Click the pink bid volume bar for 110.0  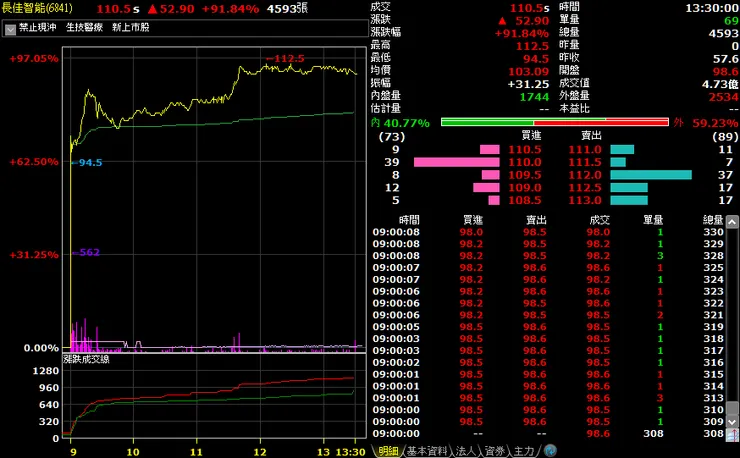pyautogui.click(x=456, y=162)
